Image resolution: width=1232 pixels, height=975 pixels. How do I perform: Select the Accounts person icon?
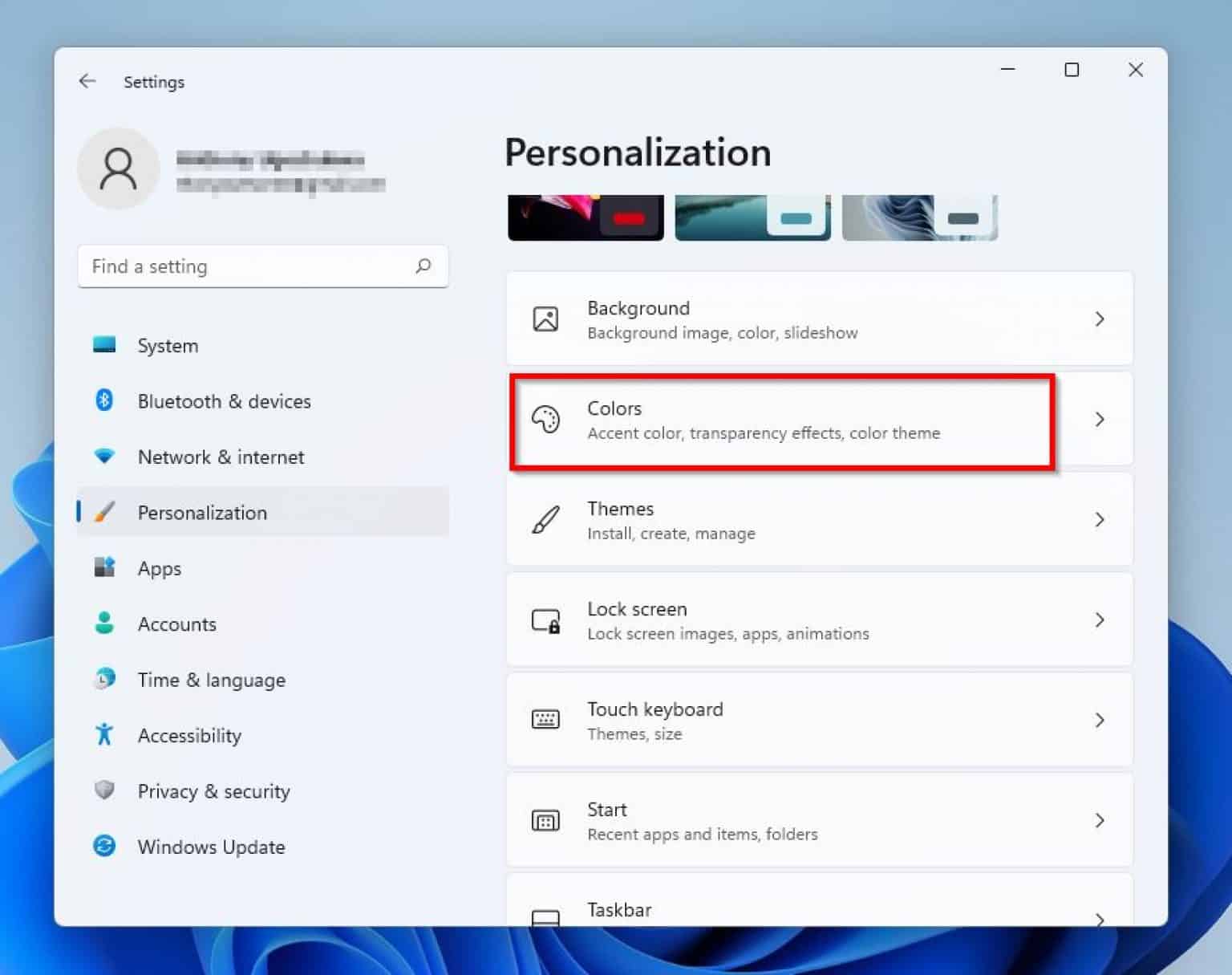(x=104, y=624)
